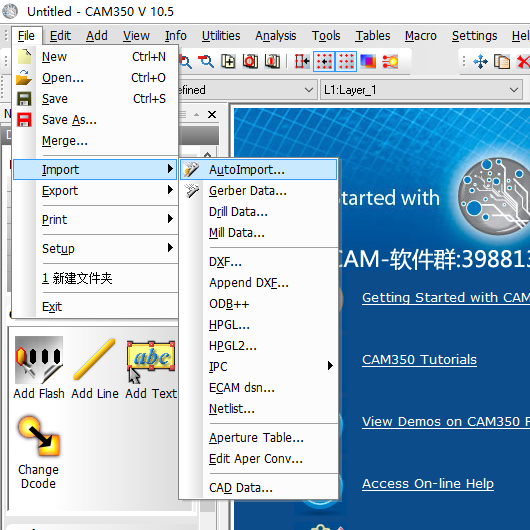Image resolution: width=530 pixels, height=530 pixels.
Task: Open the Utilities menu
Action: [221, 36]
